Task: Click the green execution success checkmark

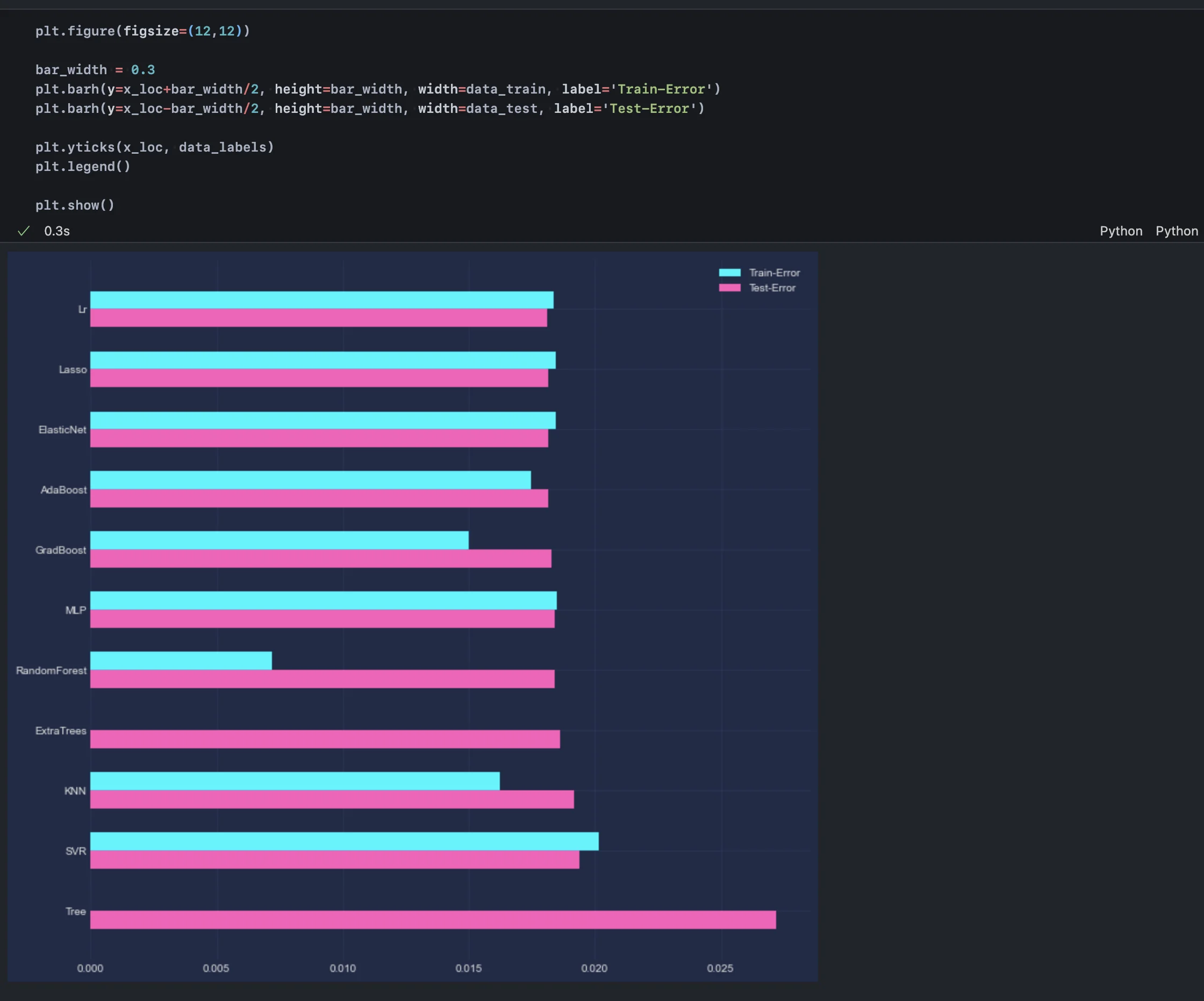Action: point(24,231)
